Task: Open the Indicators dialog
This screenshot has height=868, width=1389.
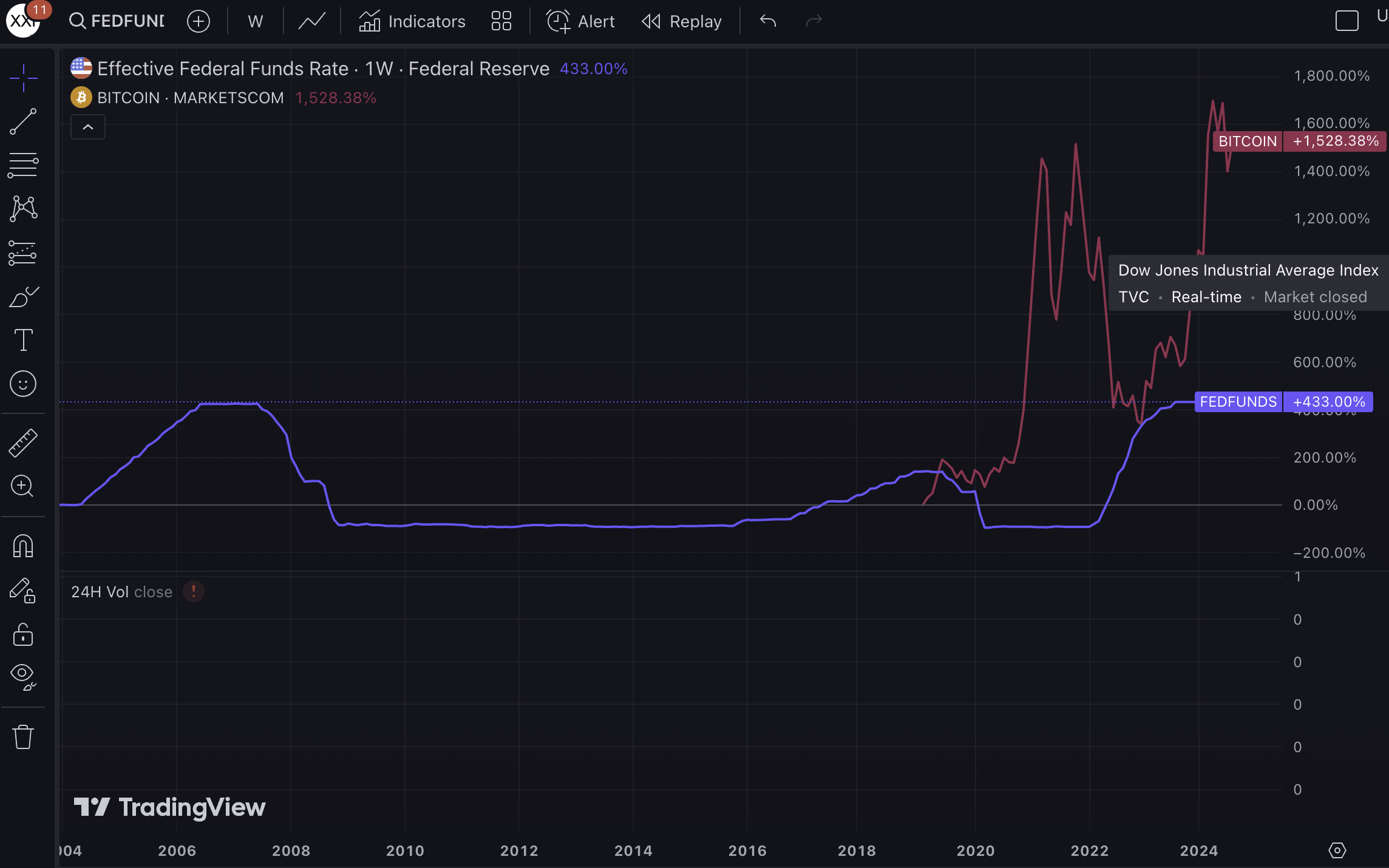Action: click(412, 21)
